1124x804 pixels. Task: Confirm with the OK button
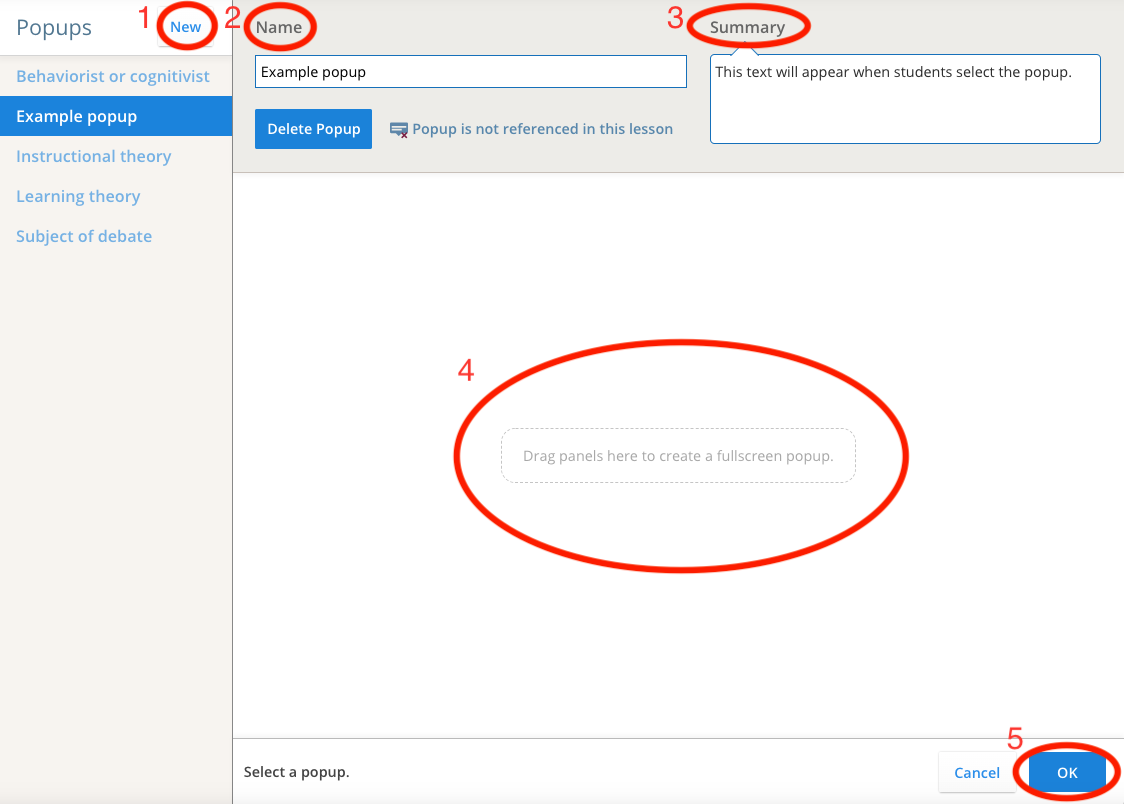(x=1067, y=772)
